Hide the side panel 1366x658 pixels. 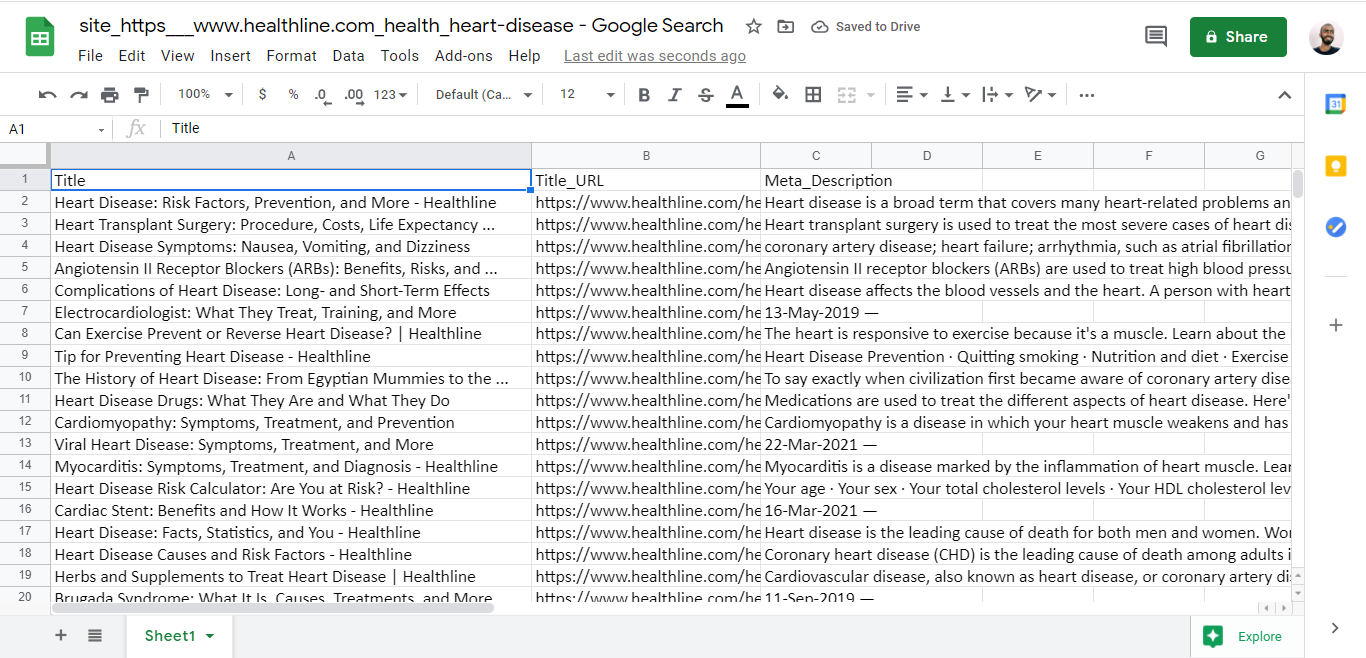(1335, 628)
